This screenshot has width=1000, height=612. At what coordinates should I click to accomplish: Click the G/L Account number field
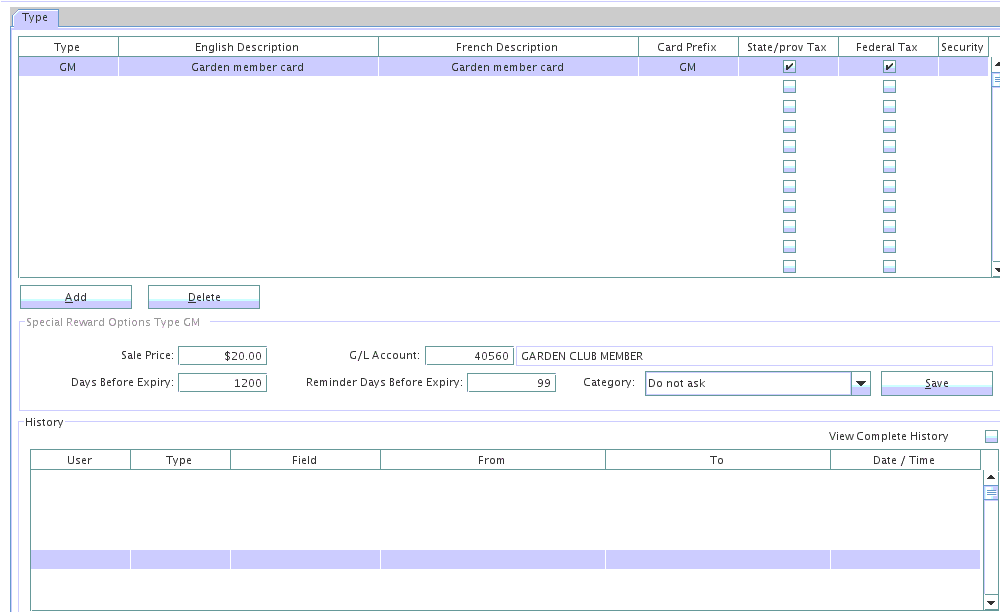(469, 356)
